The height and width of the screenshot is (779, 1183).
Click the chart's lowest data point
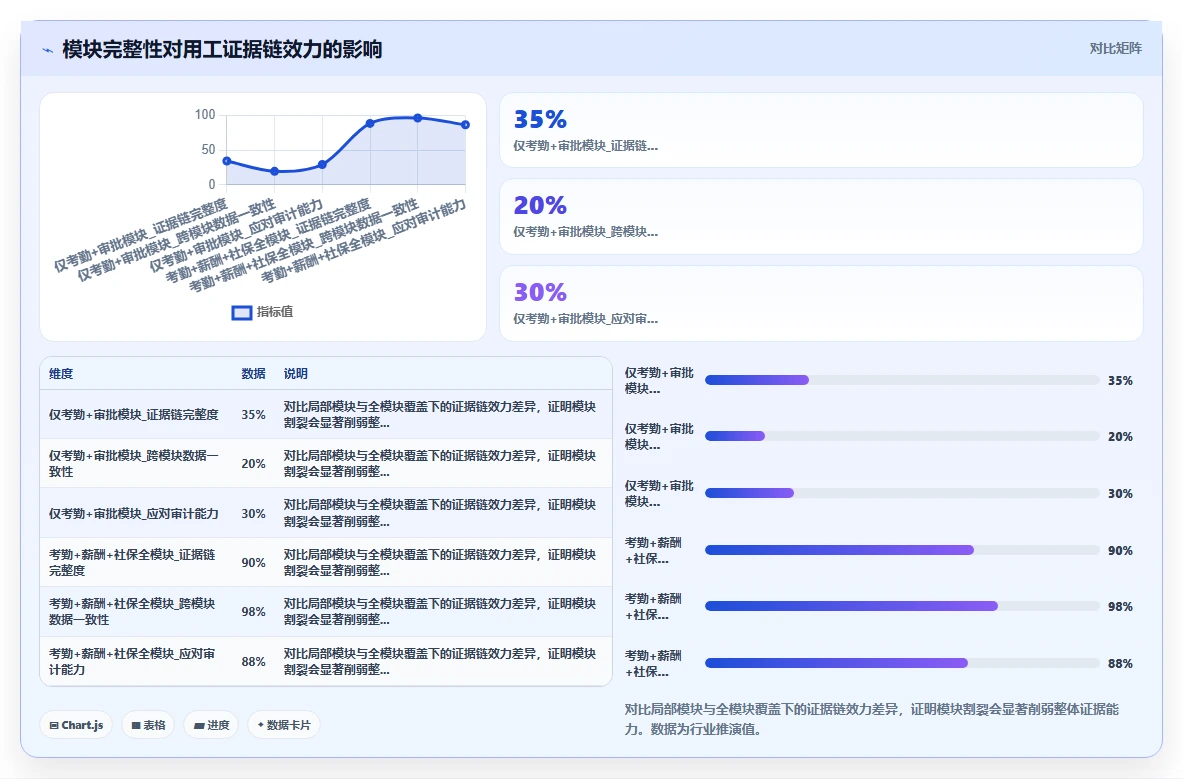coord(275,171)
